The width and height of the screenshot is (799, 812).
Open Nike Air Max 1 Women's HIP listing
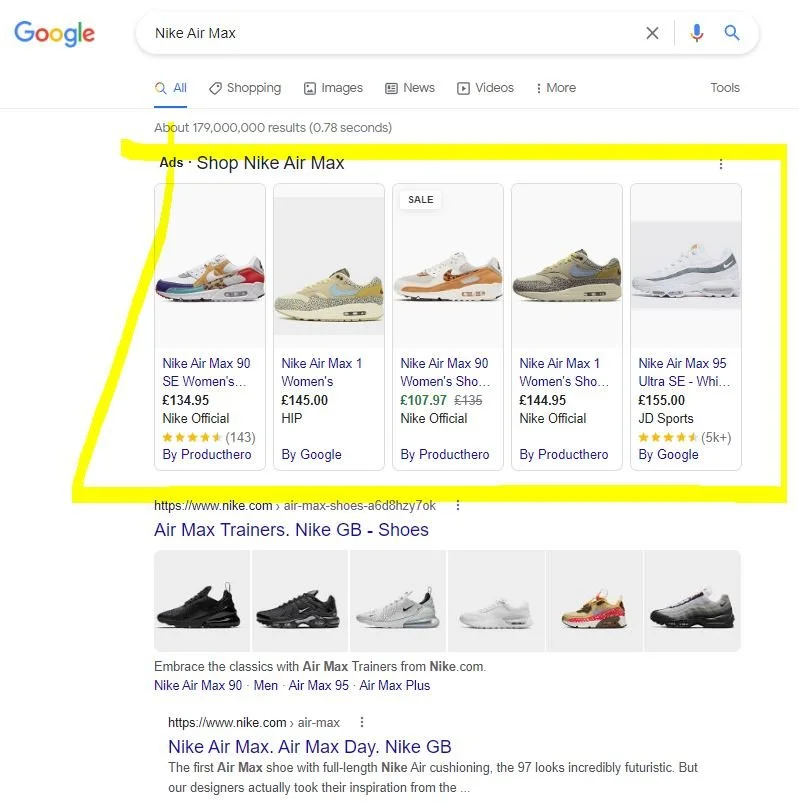tap(321, 372)
